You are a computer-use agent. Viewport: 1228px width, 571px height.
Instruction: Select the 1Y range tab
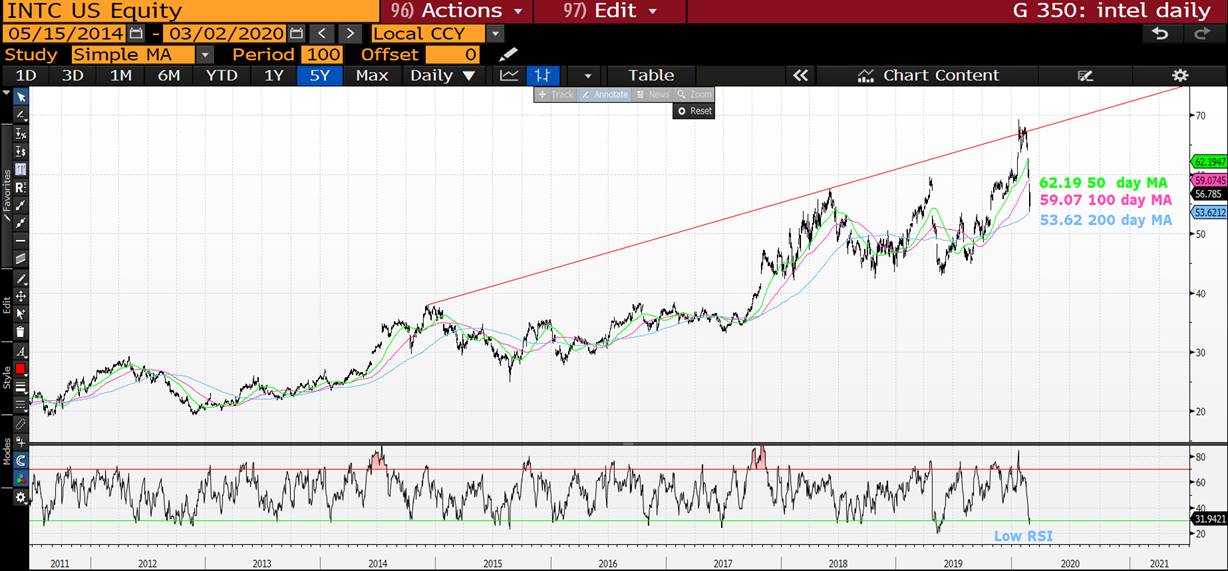[x=273, y=75]
